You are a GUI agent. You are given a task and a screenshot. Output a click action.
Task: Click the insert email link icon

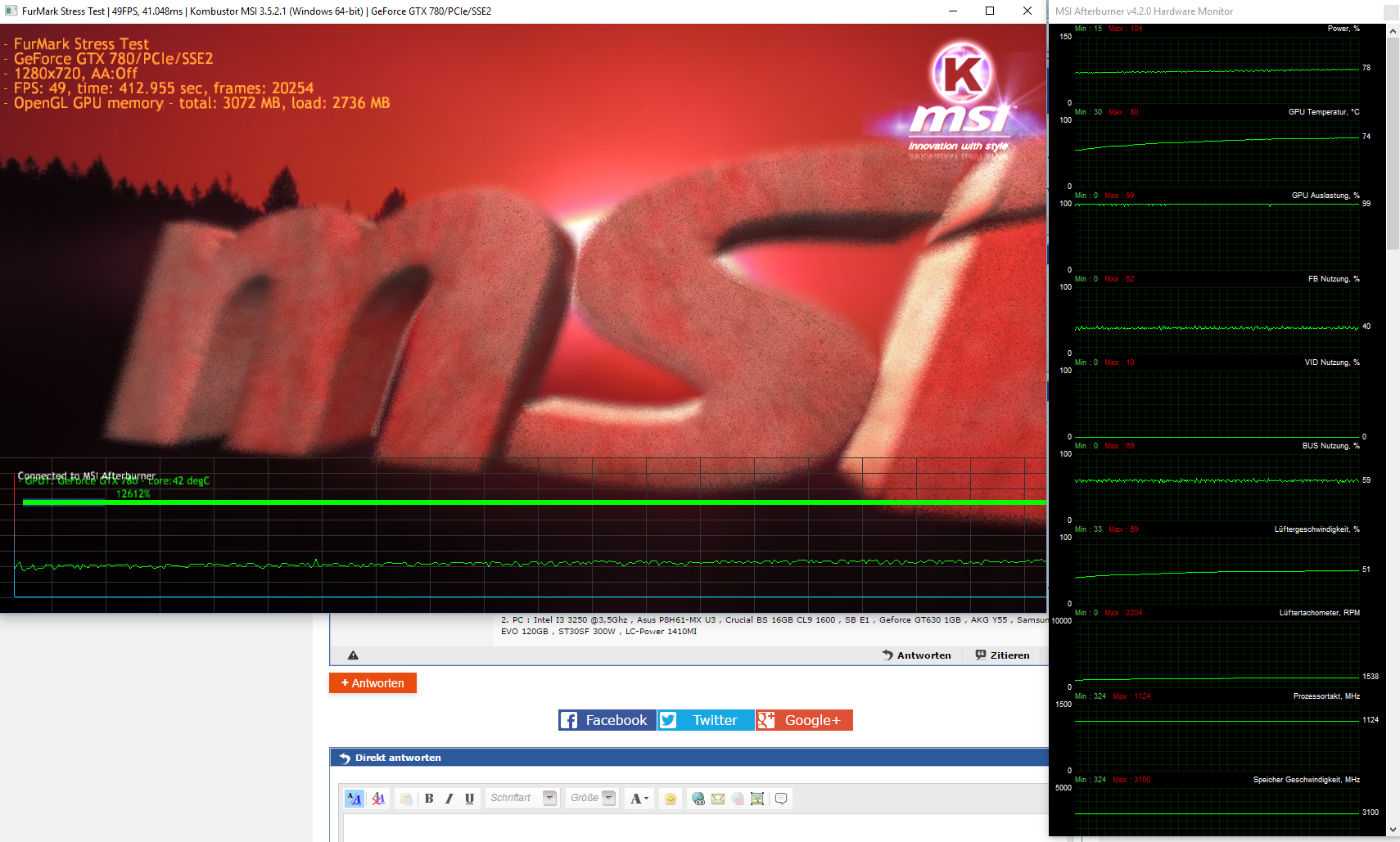click(x=718, y=799)
